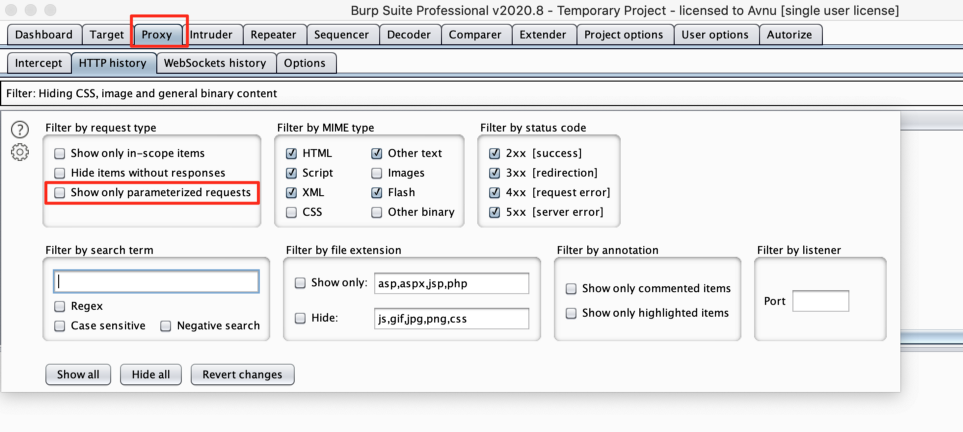
Task: Select the Proxy tab
Action: point(157,35)
